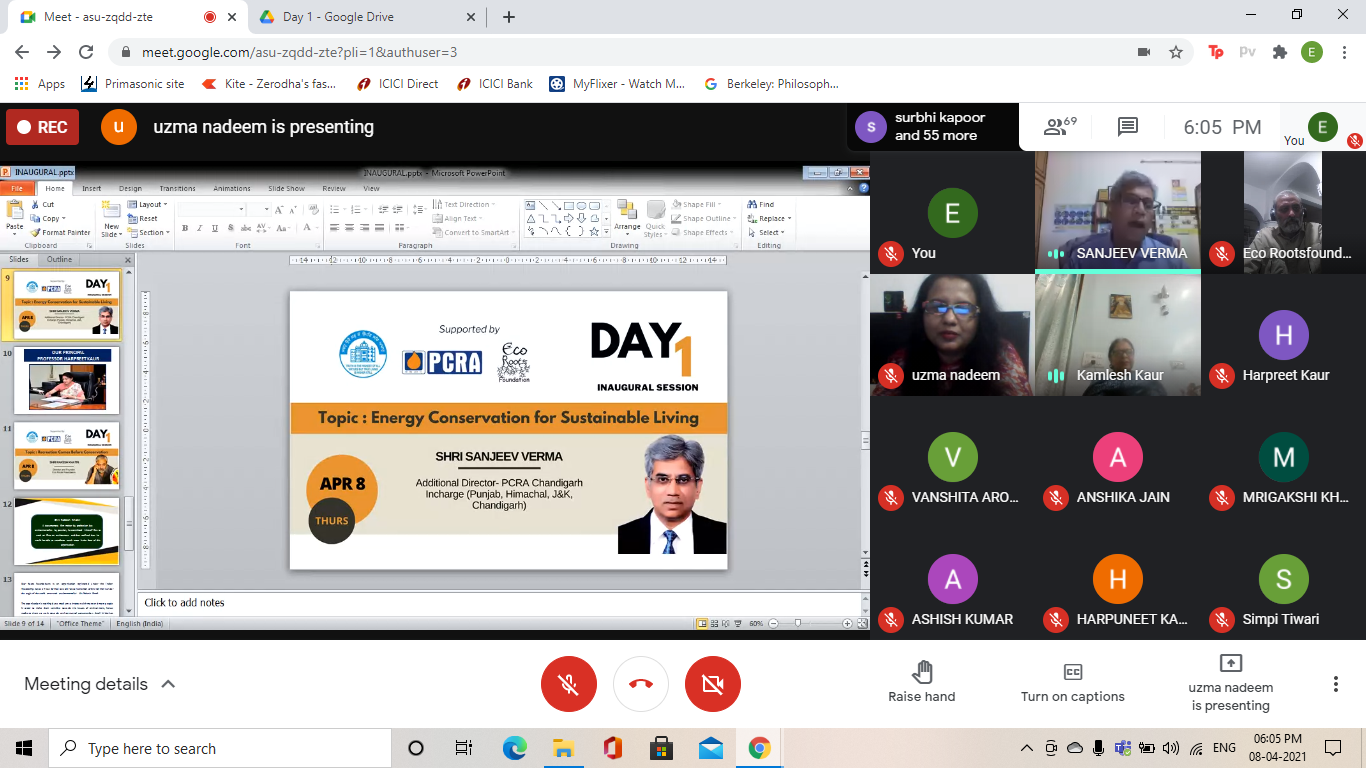The image size is (1366, 768).
Task: Bookmark this page with star icon
Action: pyautogui.click(x=1176, y=52)
